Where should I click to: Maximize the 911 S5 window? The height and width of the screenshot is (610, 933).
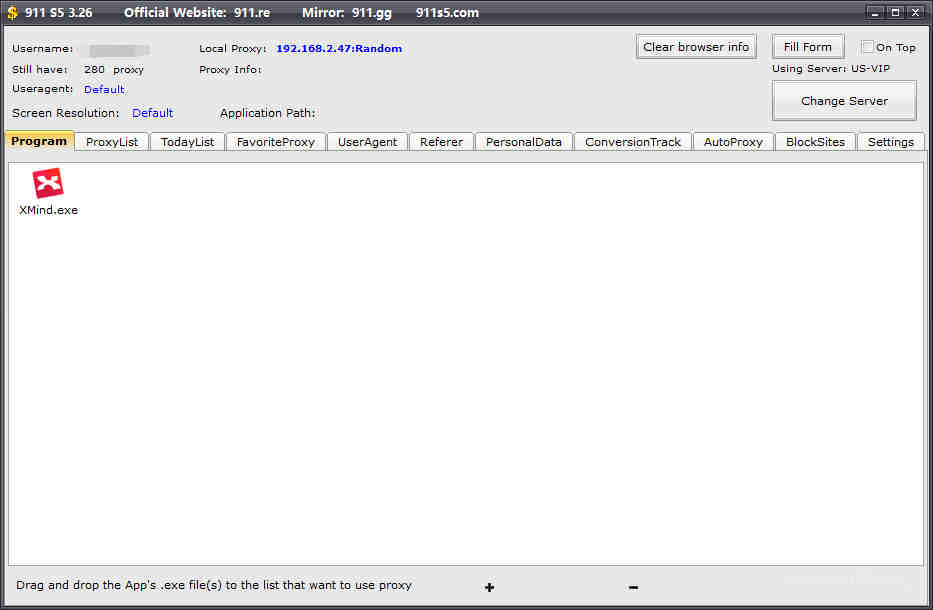[895, 12]
